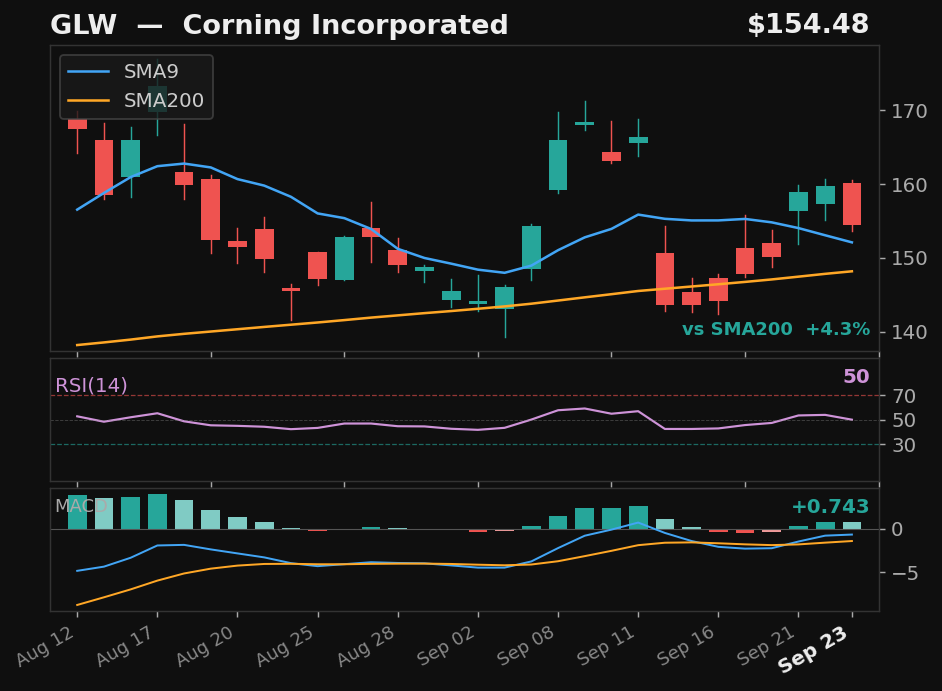Screen dimensions: 942x691
Task: Click the GLW ticker symbol in title
Action: [83, 25]
